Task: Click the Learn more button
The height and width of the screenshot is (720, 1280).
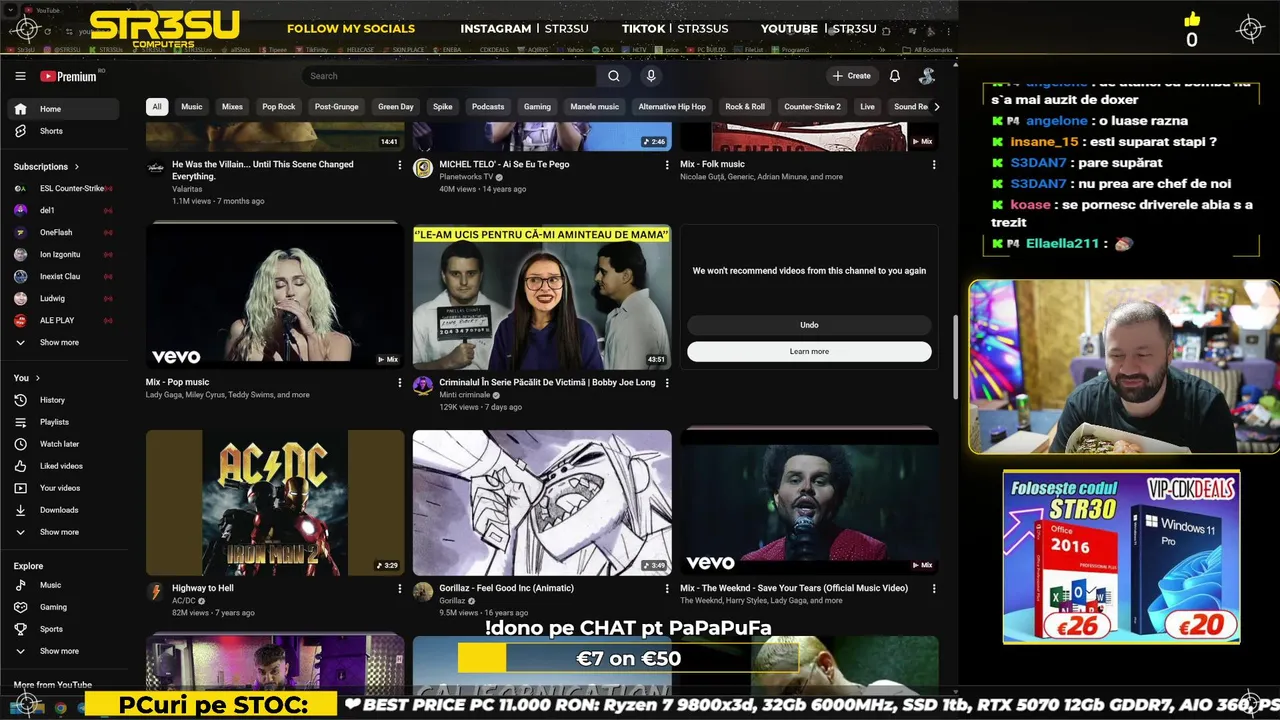Action: point(809,351)
